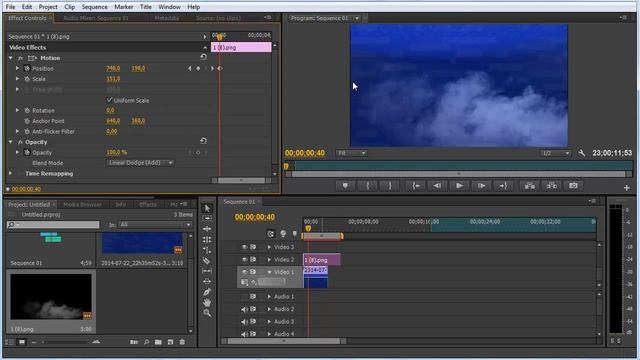This screenshot has height=360, width=640.
Task: Hide the Video 1 track output
Action: (244, 272)
